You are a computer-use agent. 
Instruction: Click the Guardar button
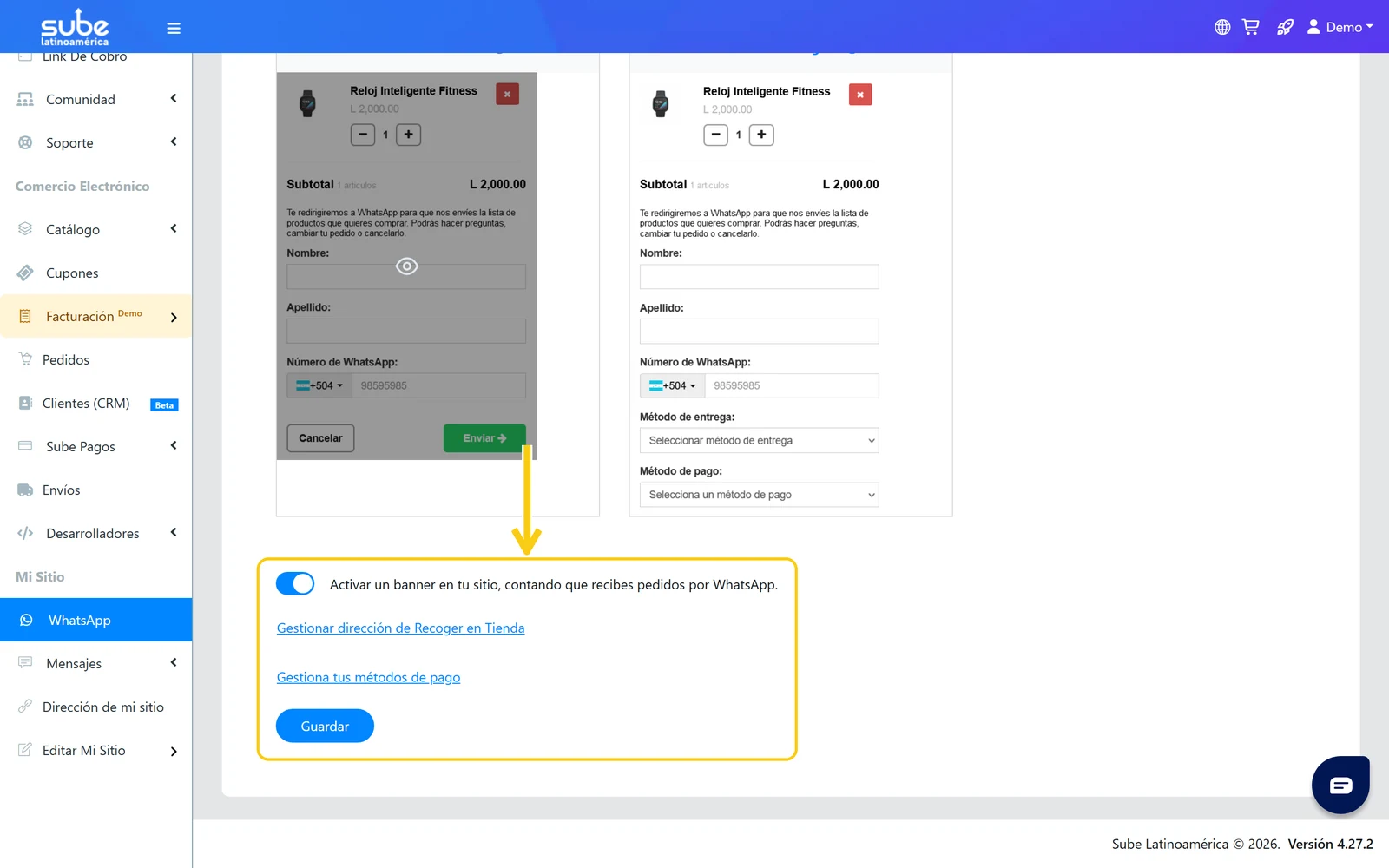325,726
